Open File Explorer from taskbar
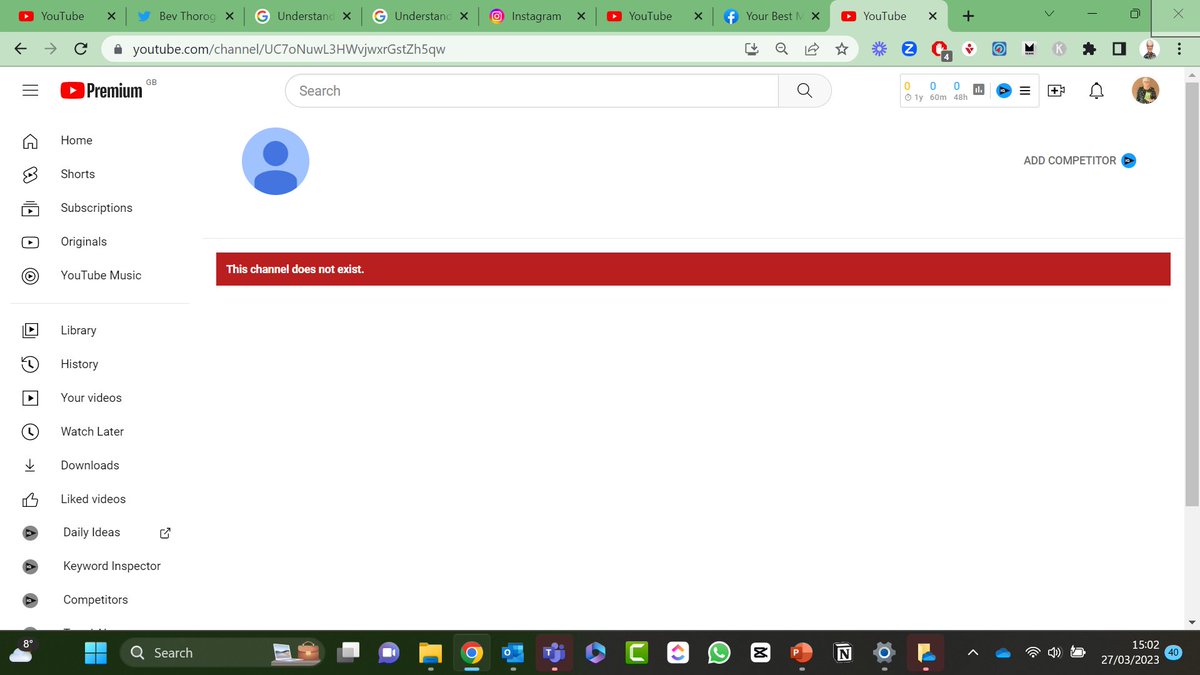The width and height of the screenshot is (1200, 675). (x=430, y=653)
